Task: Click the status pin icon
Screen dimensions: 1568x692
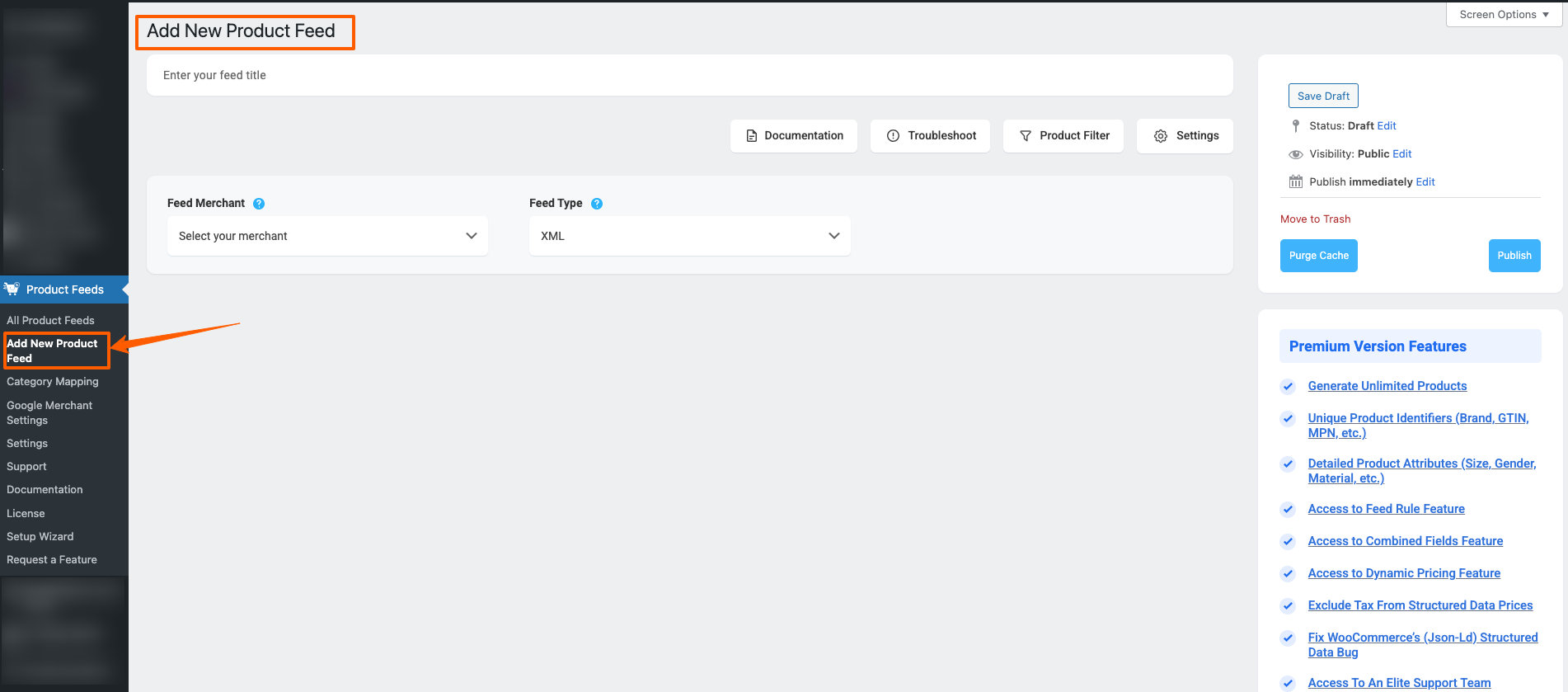Action: coord(1296,126)
